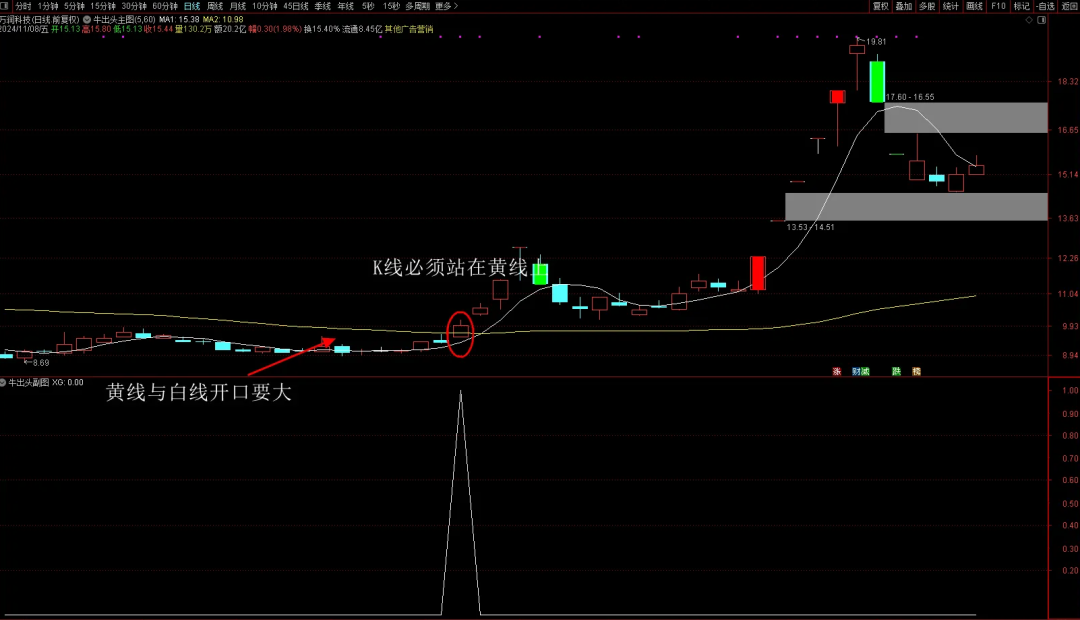The image size is (1080, 620).
Task: Select the 周线 weekly period tab
Action: (x=215, y=6)
